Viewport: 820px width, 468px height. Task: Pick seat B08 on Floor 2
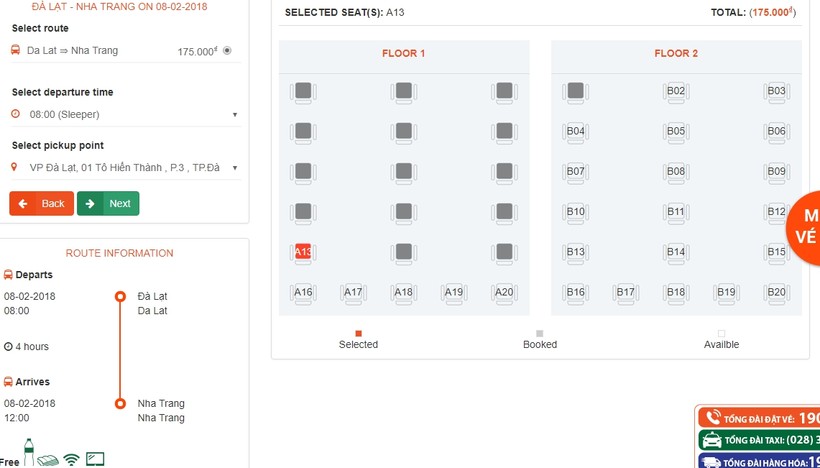click(676, 172)
